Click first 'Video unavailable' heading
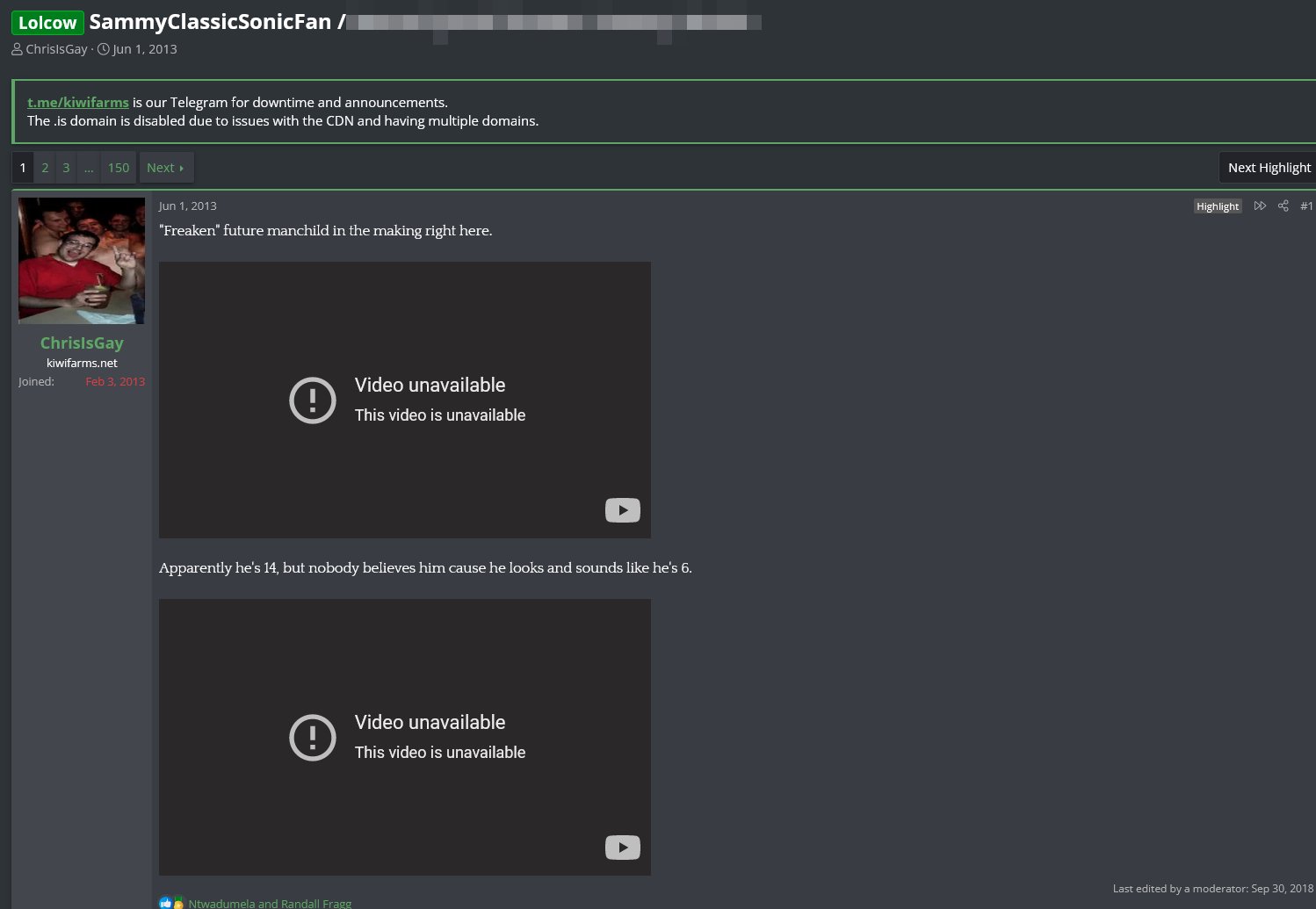 point(430,385)
